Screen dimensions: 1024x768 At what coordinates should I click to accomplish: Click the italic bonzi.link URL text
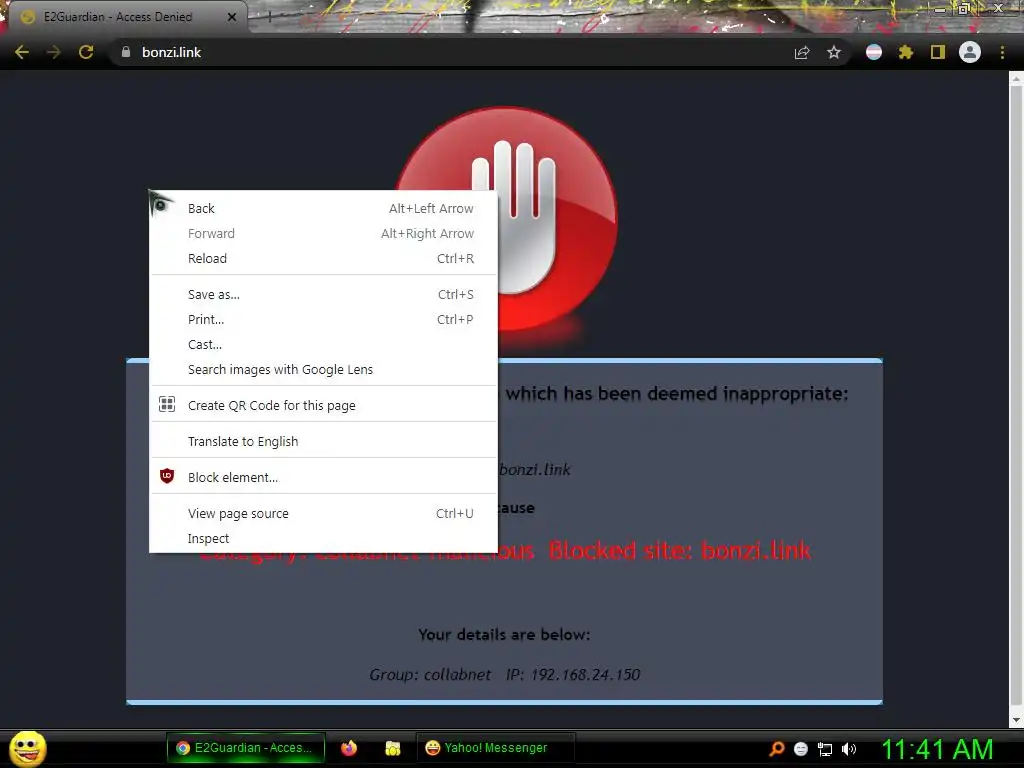[x=535, y=470]
